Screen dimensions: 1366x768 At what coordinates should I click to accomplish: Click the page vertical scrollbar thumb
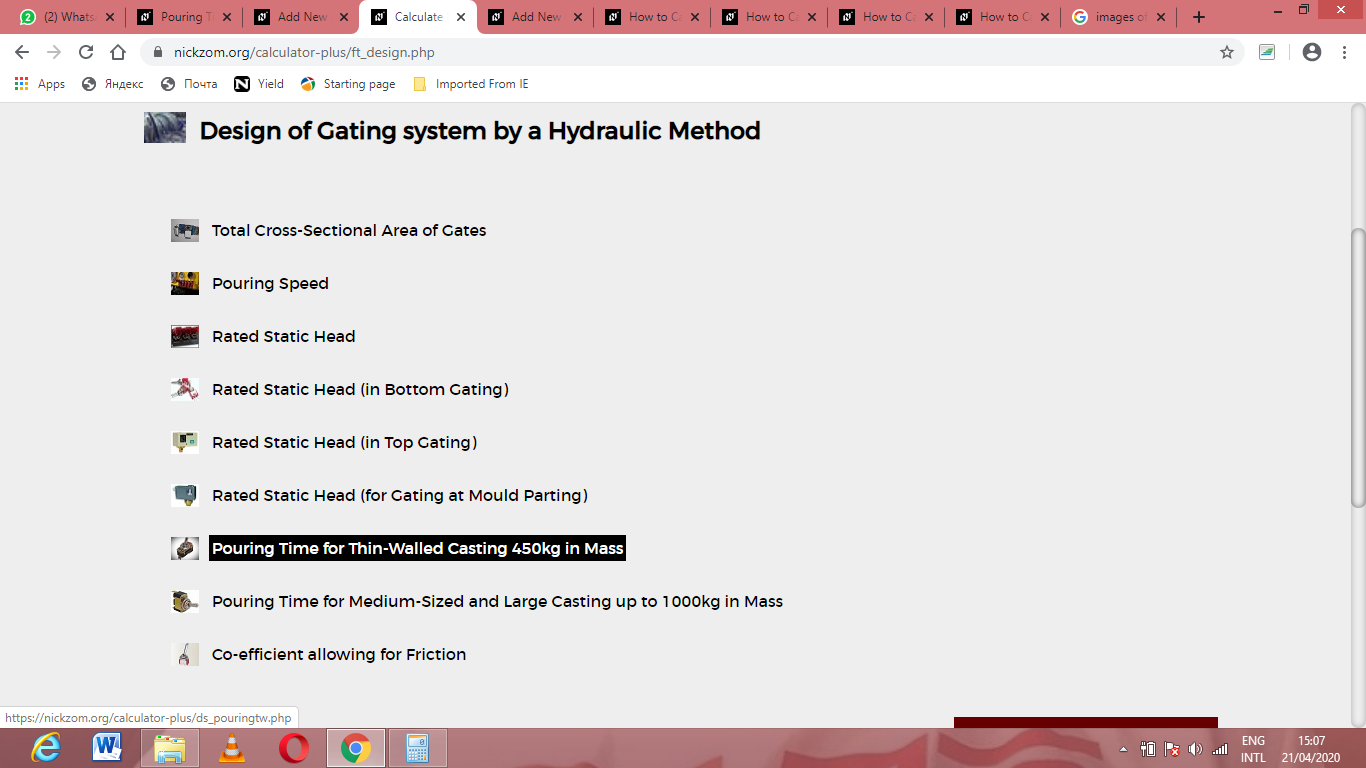[x=1358, y=367]
